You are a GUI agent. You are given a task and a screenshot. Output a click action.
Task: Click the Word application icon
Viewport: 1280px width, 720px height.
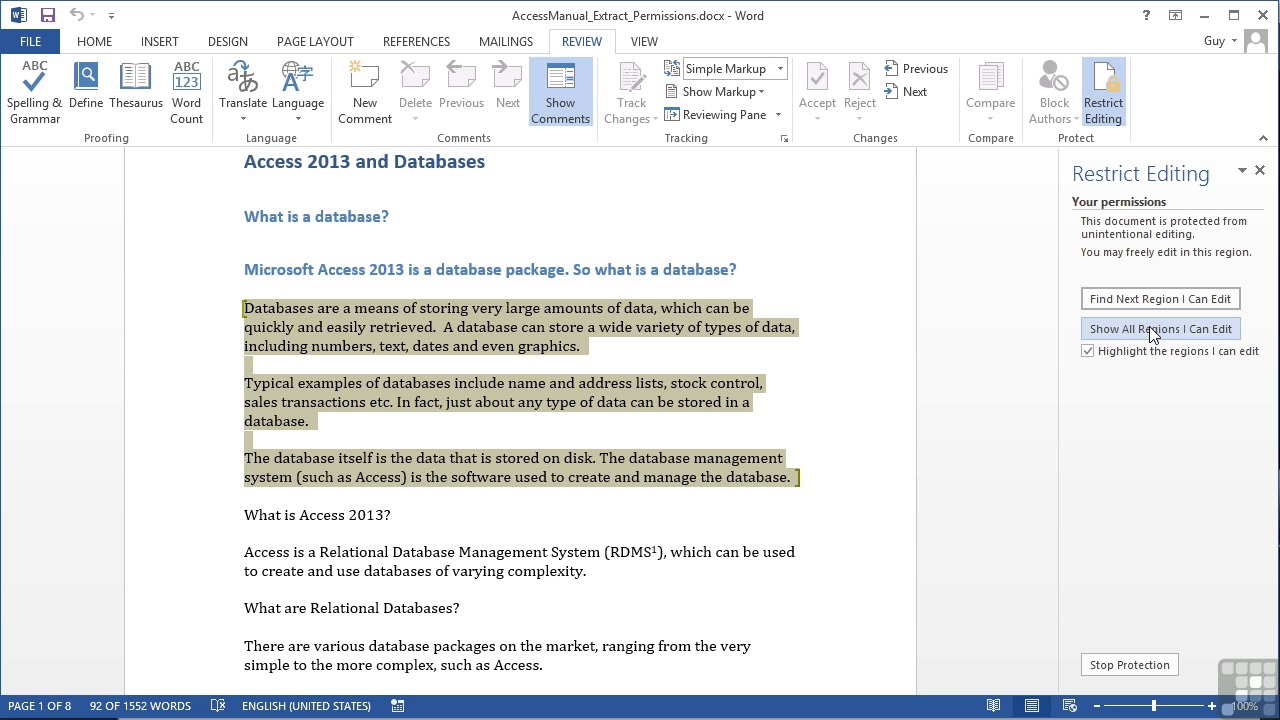[x=19, y=15]
